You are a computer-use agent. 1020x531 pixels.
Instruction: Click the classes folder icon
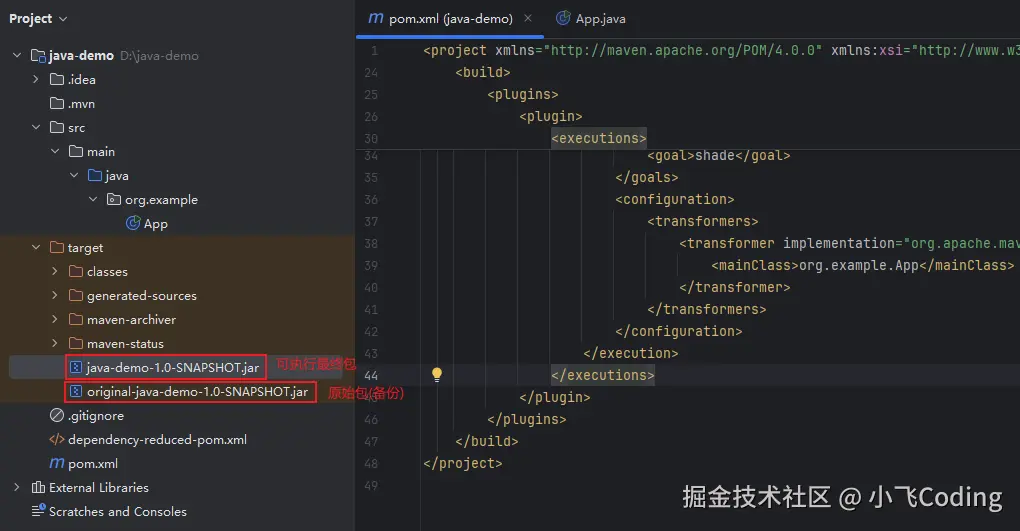76,271
